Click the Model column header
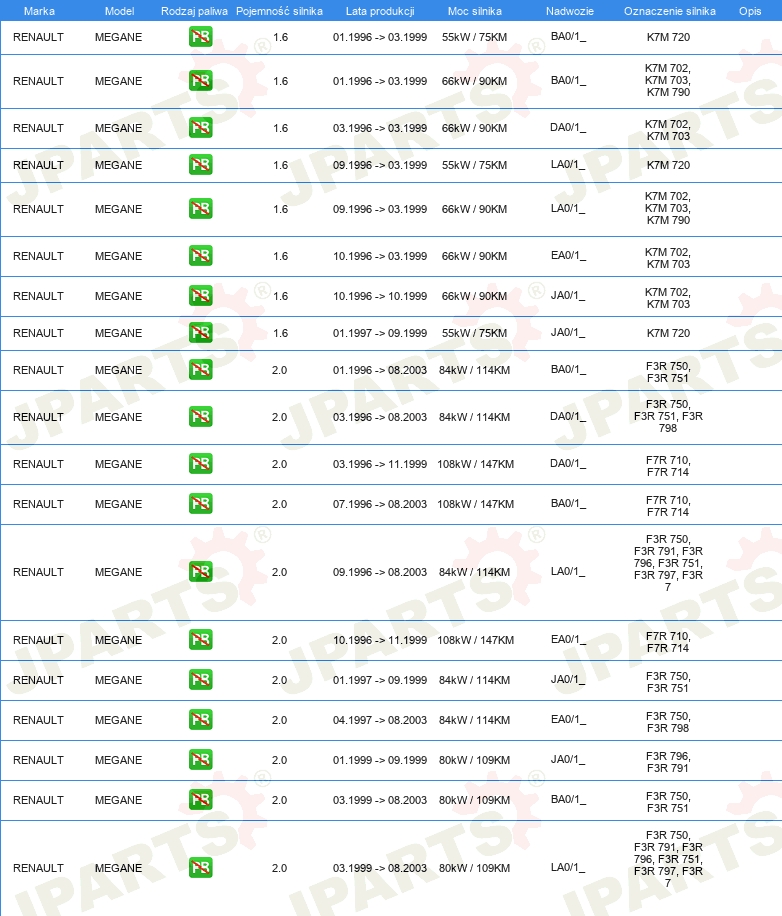782x916 pixels. click(119, 11)
